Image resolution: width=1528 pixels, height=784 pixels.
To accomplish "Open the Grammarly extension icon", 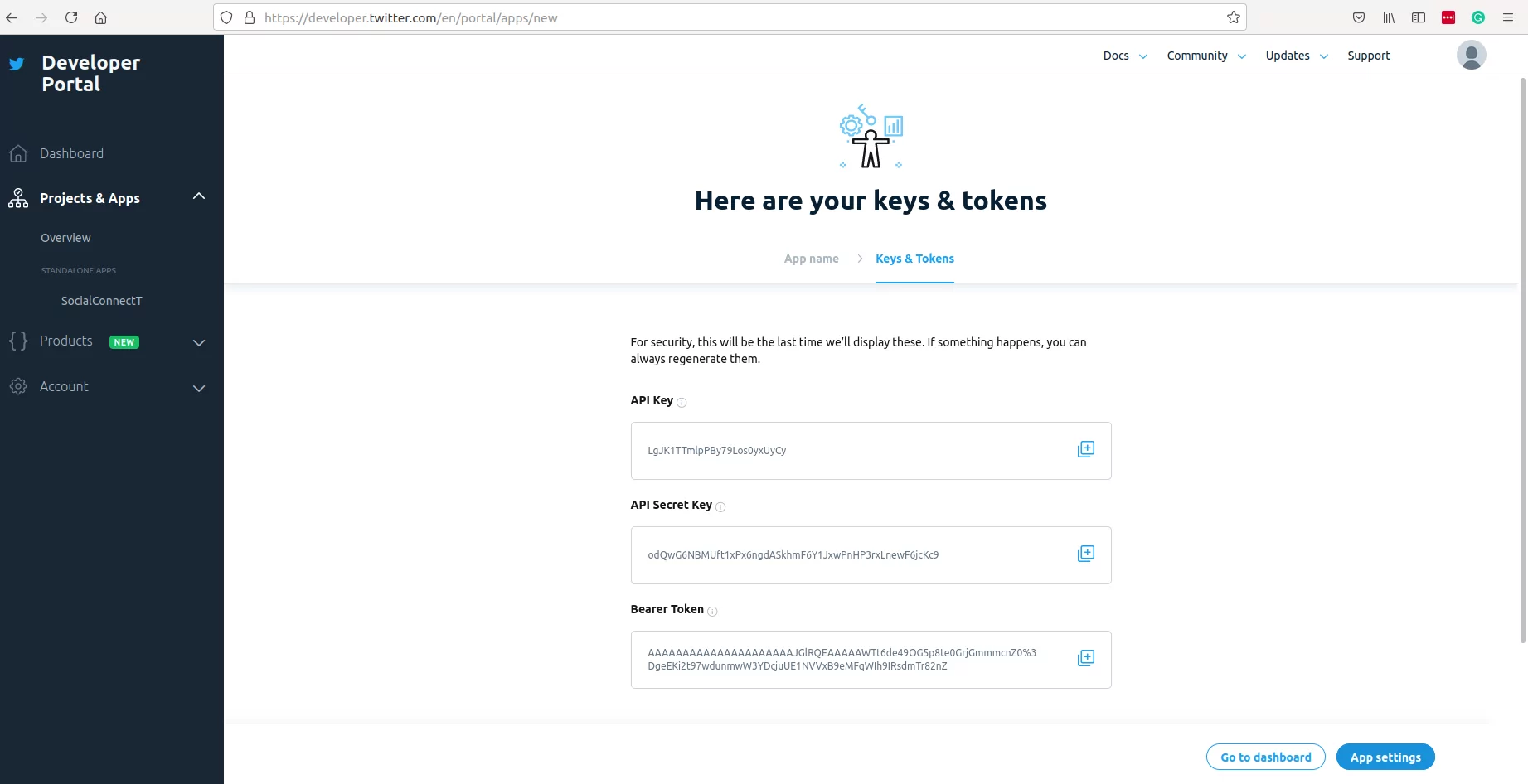I will 1478,17.
